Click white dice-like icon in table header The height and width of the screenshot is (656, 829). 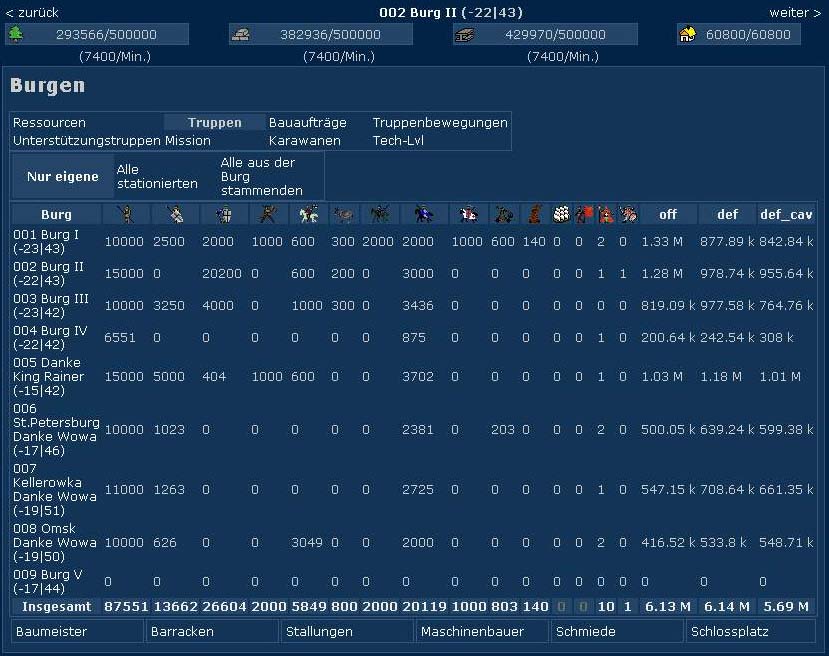(x=562, y=214)
